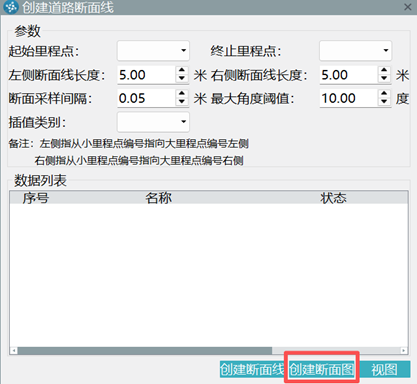This screenshot has height=384, width=417.
Task: Click the 右侧断面线长度 value field
Action: (x=348, y=75)
